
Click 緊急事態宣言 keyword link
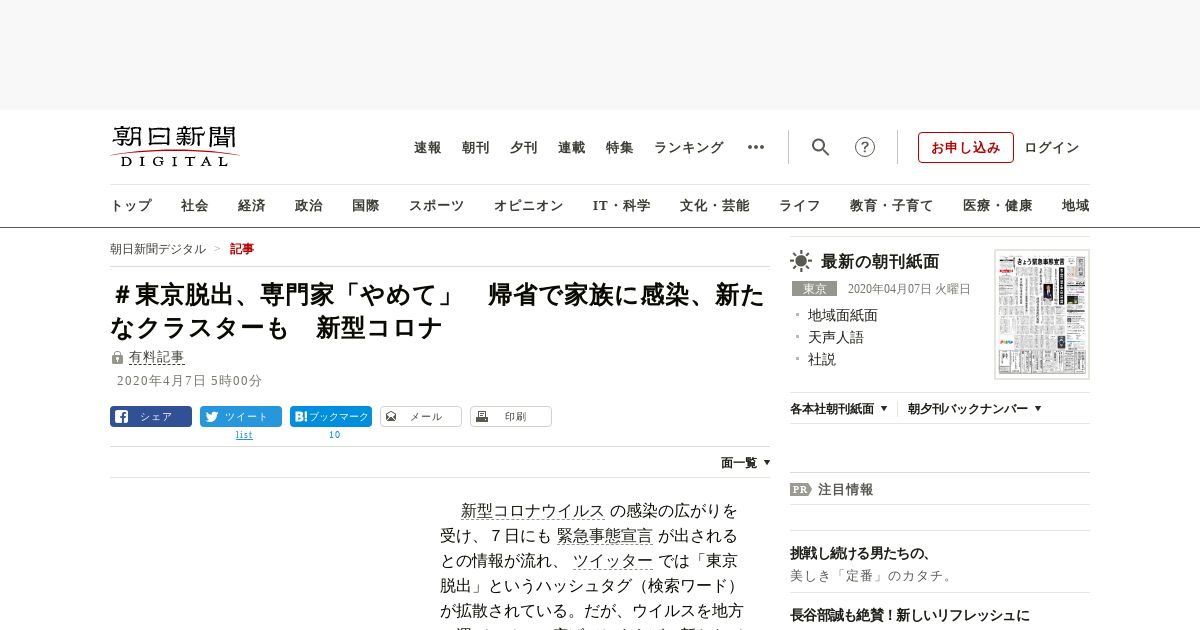coord(604,536)
